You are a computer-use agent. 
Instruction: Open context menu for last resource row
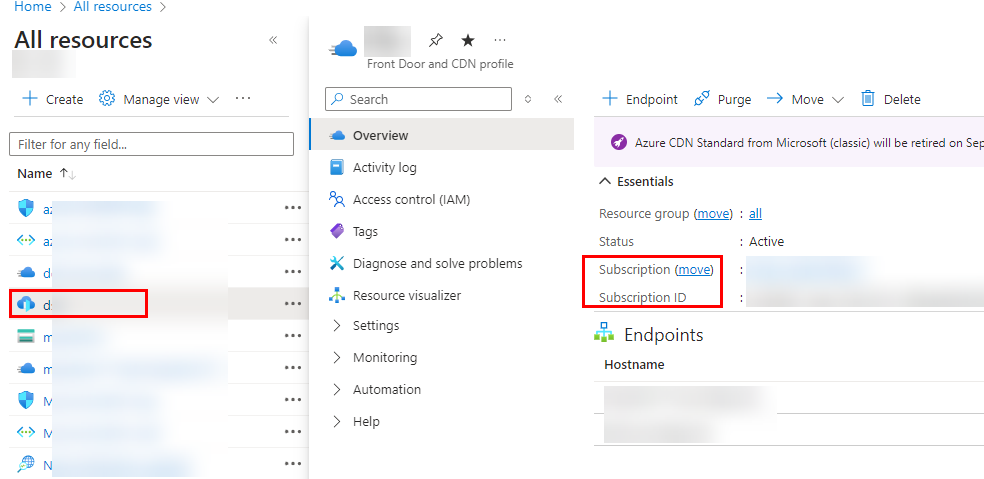tap(292, 464)
